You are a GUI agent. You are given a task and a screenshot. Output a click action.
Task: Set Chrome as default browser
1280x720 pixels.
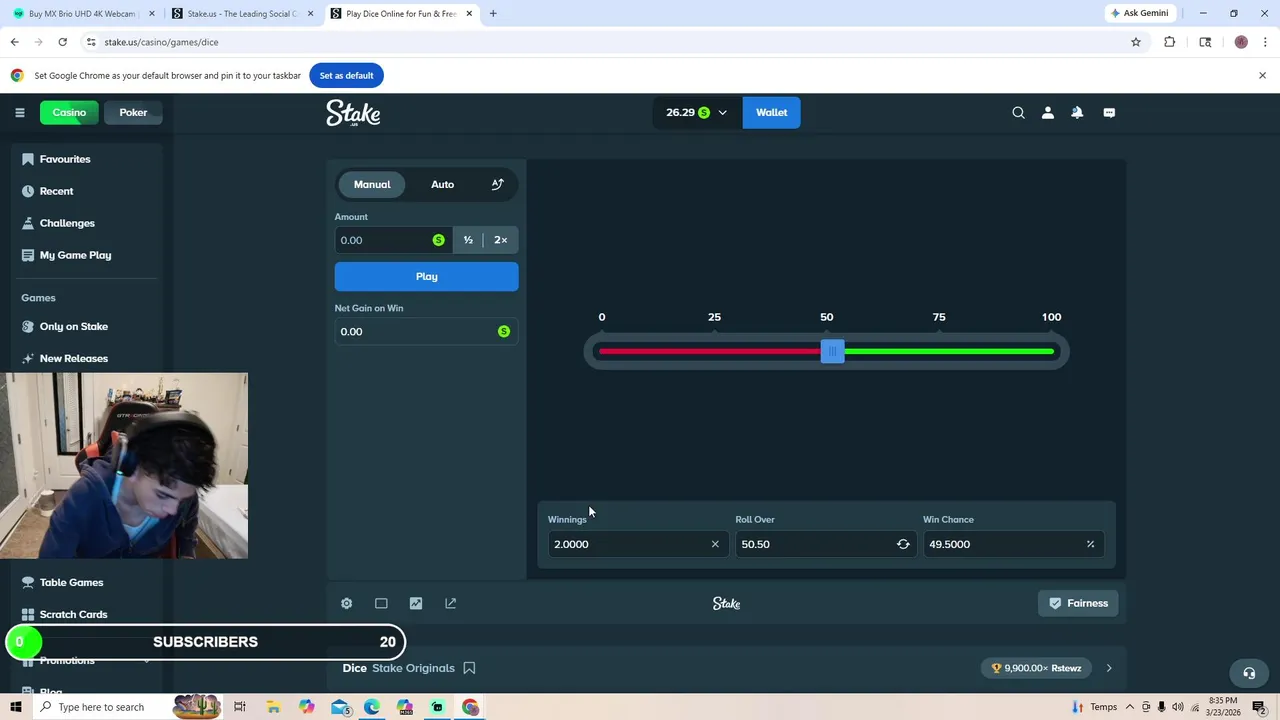click(346, 75)
